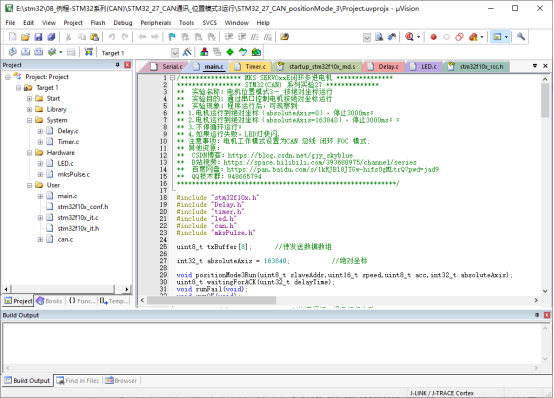This screenshot has height=398, width=554.
Task: Launch the Pack Installer icon
Action: tap(256, 52)
